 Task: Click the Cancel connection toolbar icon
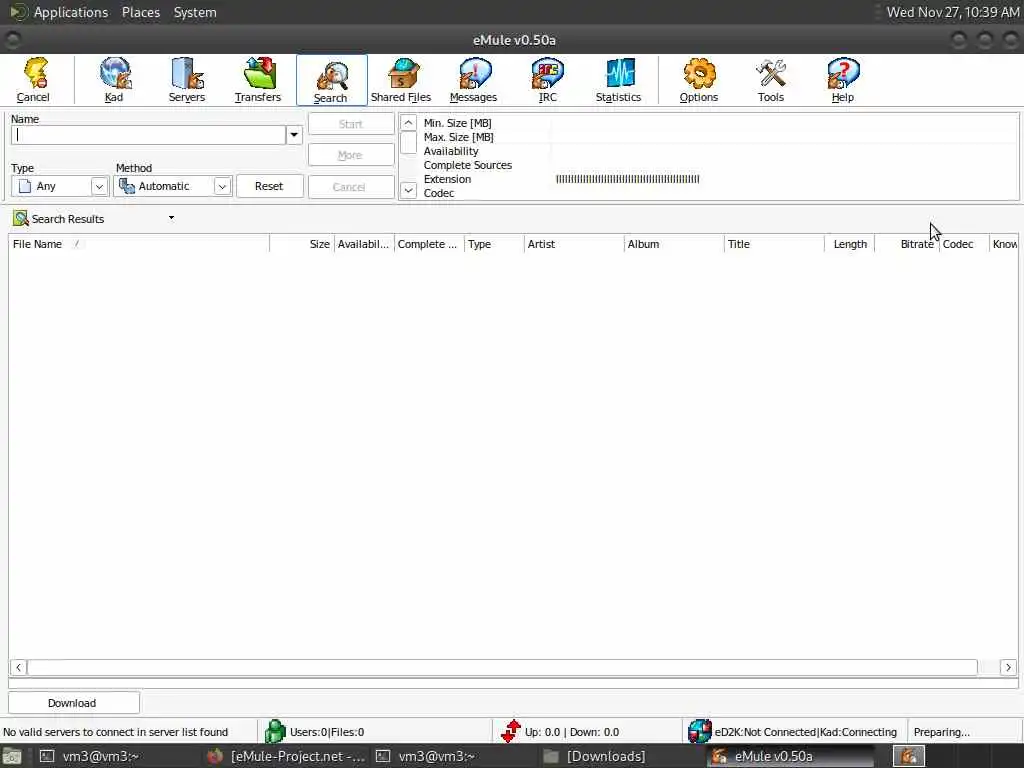click(33, 80)
